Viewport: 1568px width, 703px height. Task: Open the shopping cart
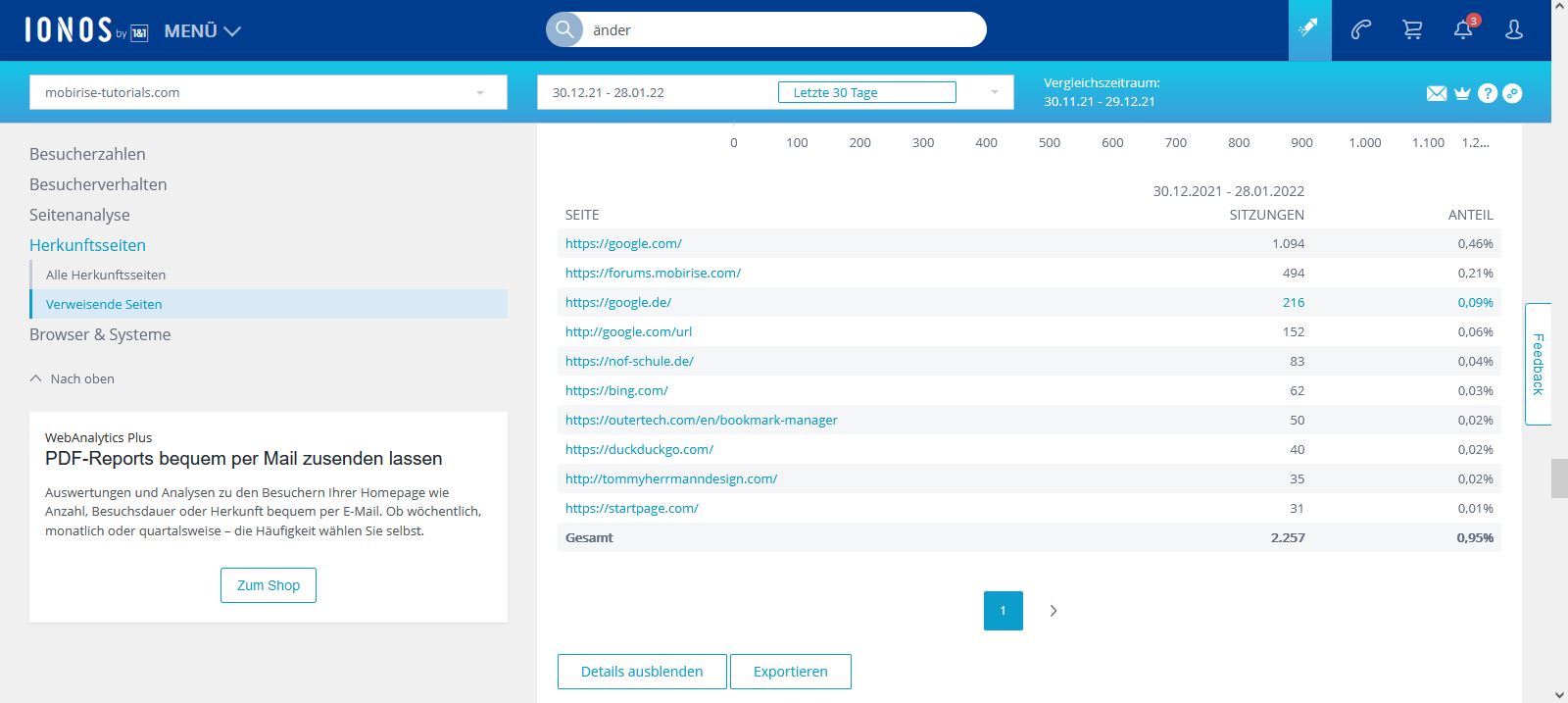pos(1412,30)
